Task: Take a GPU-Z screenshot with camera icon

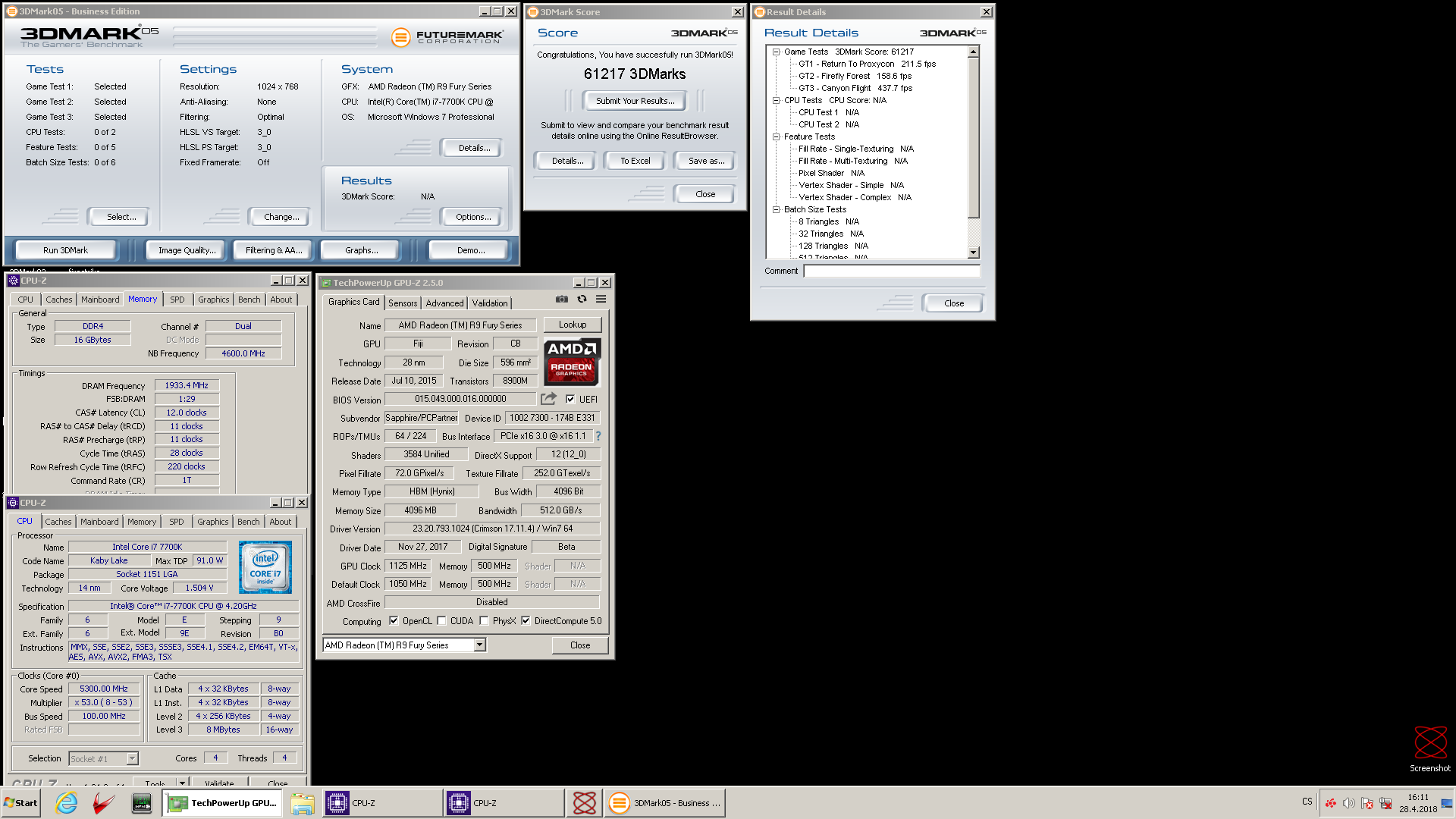Action: coord(561,300)
